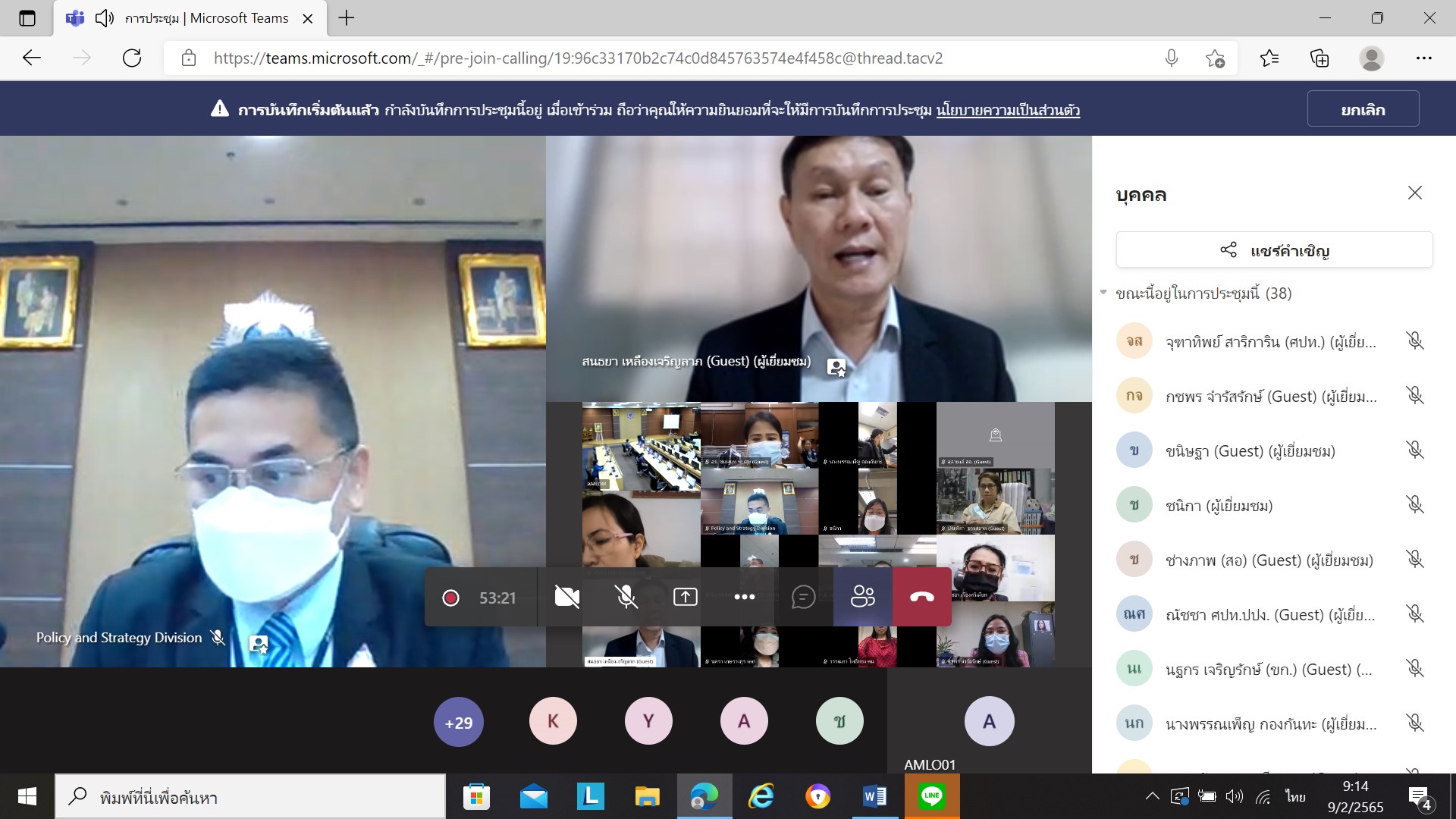
Task: Hang up the call with red button
Action: tap(922, 598)
